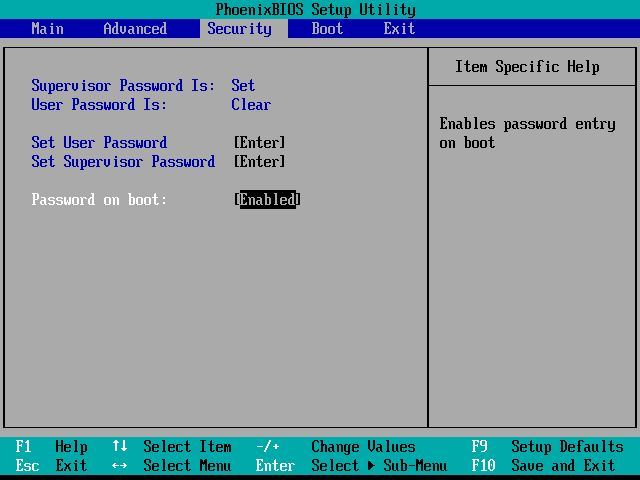Screen dimensions: 640x480
Task: Click Enter Select Sub-Menu hint
Action: pyautogui.click(x=351, y=465)
